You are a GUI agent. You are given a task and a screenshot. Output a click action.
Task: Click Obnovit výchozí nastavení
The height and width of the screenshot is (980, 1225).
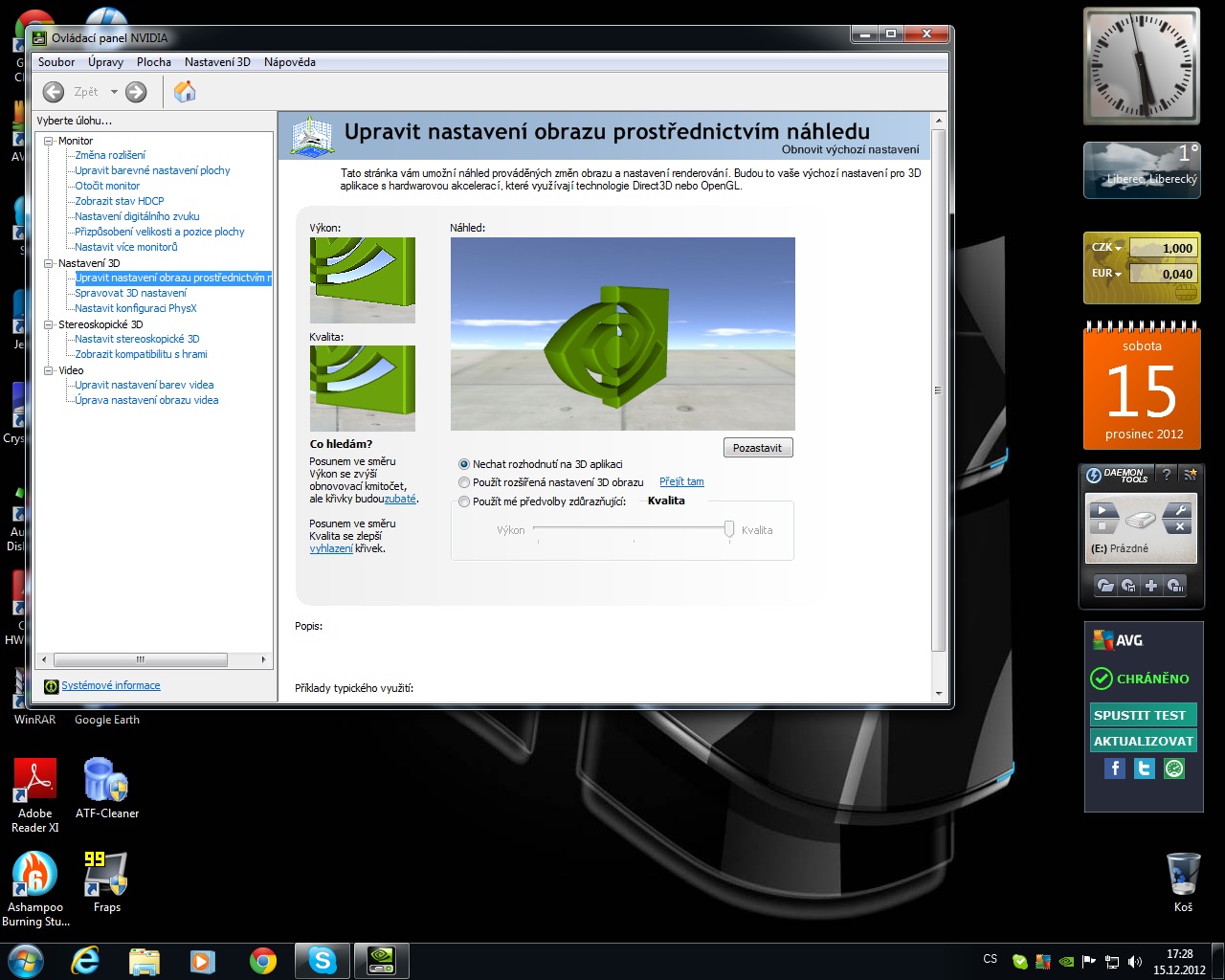850,149
